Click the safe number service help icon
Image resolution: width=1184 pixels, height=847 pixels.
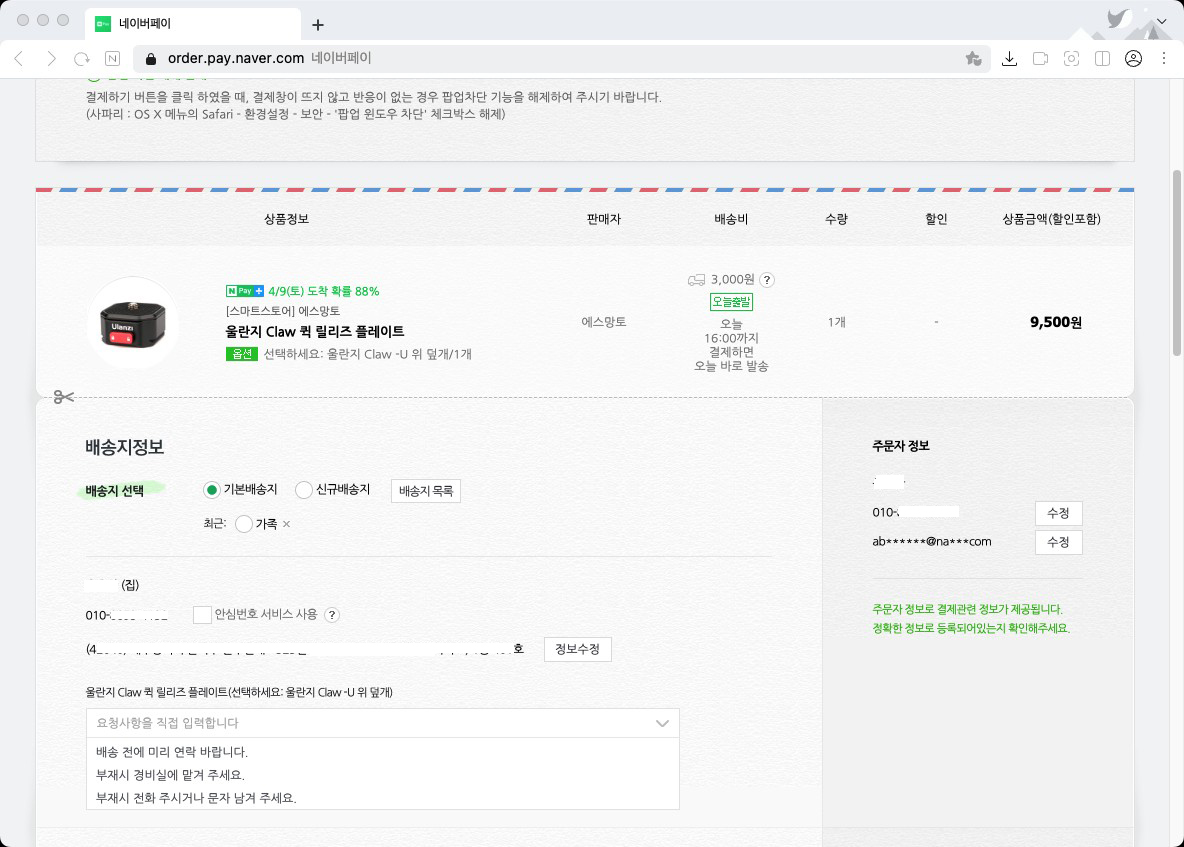[x=331, y=614]
